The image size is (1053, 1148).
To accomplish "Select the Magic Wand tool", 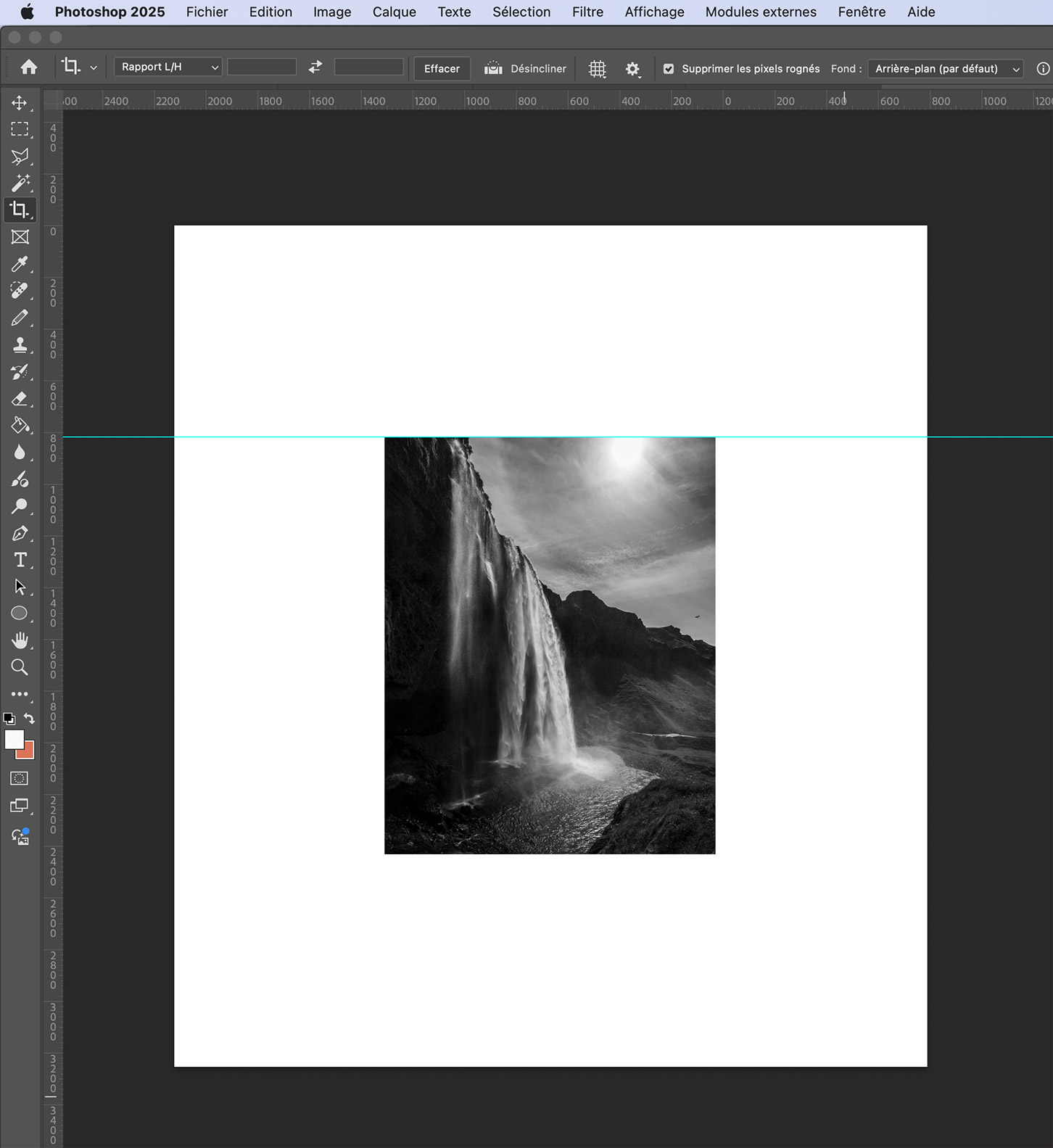I will [20, 183].
